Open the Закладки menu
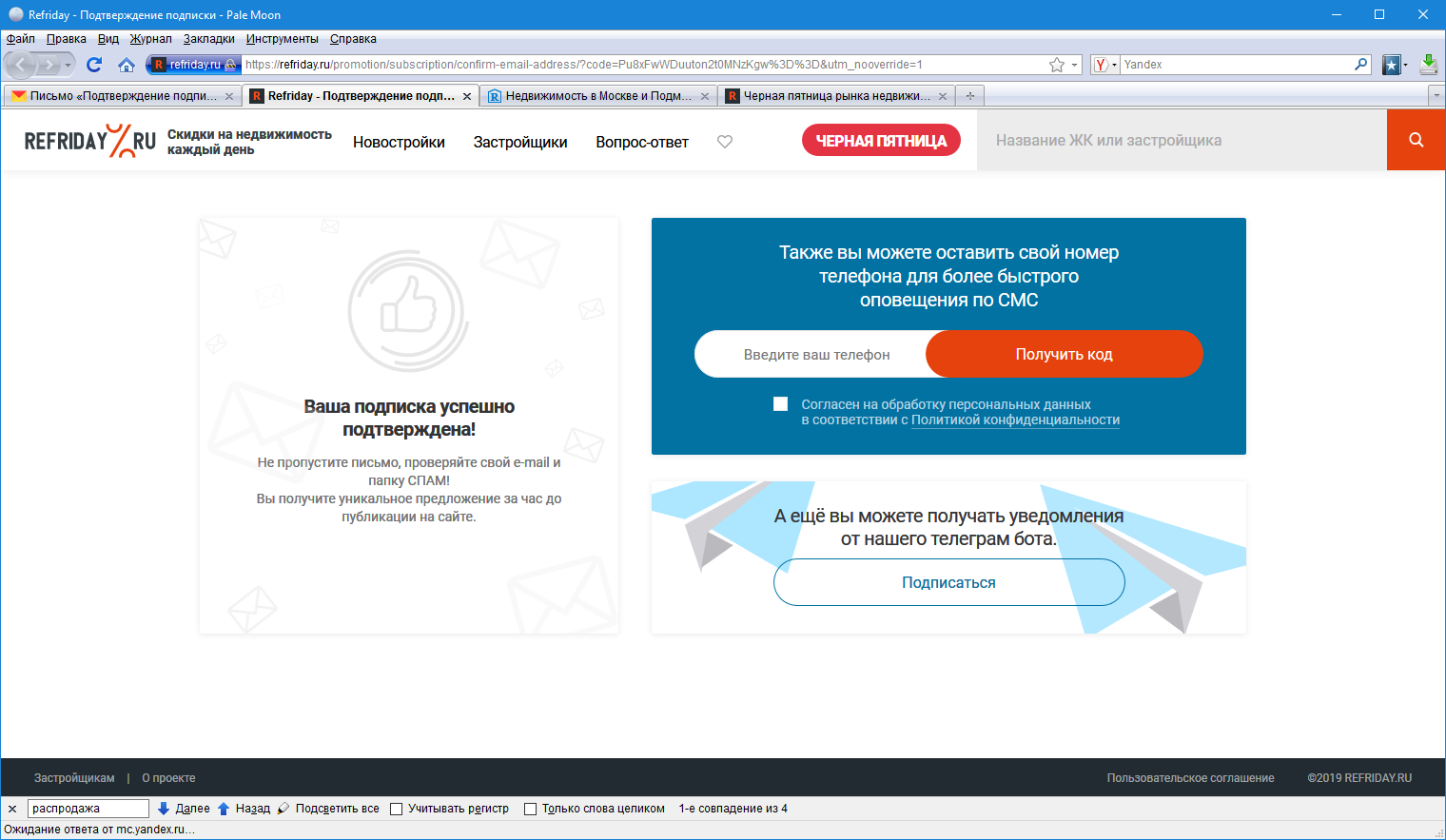 209,39
